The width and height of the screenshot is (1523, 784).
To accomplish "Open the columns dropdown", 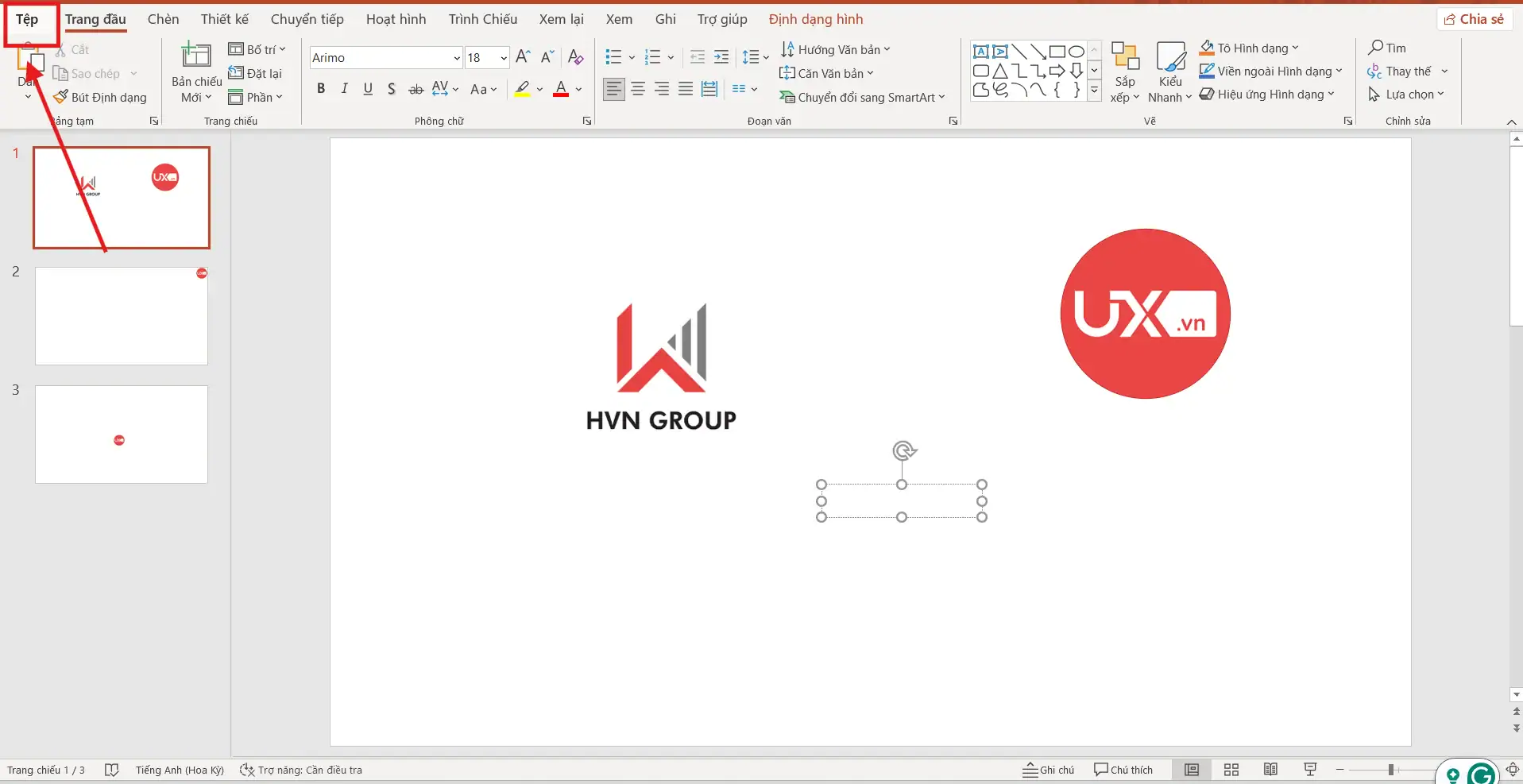I will click(744, 89).
